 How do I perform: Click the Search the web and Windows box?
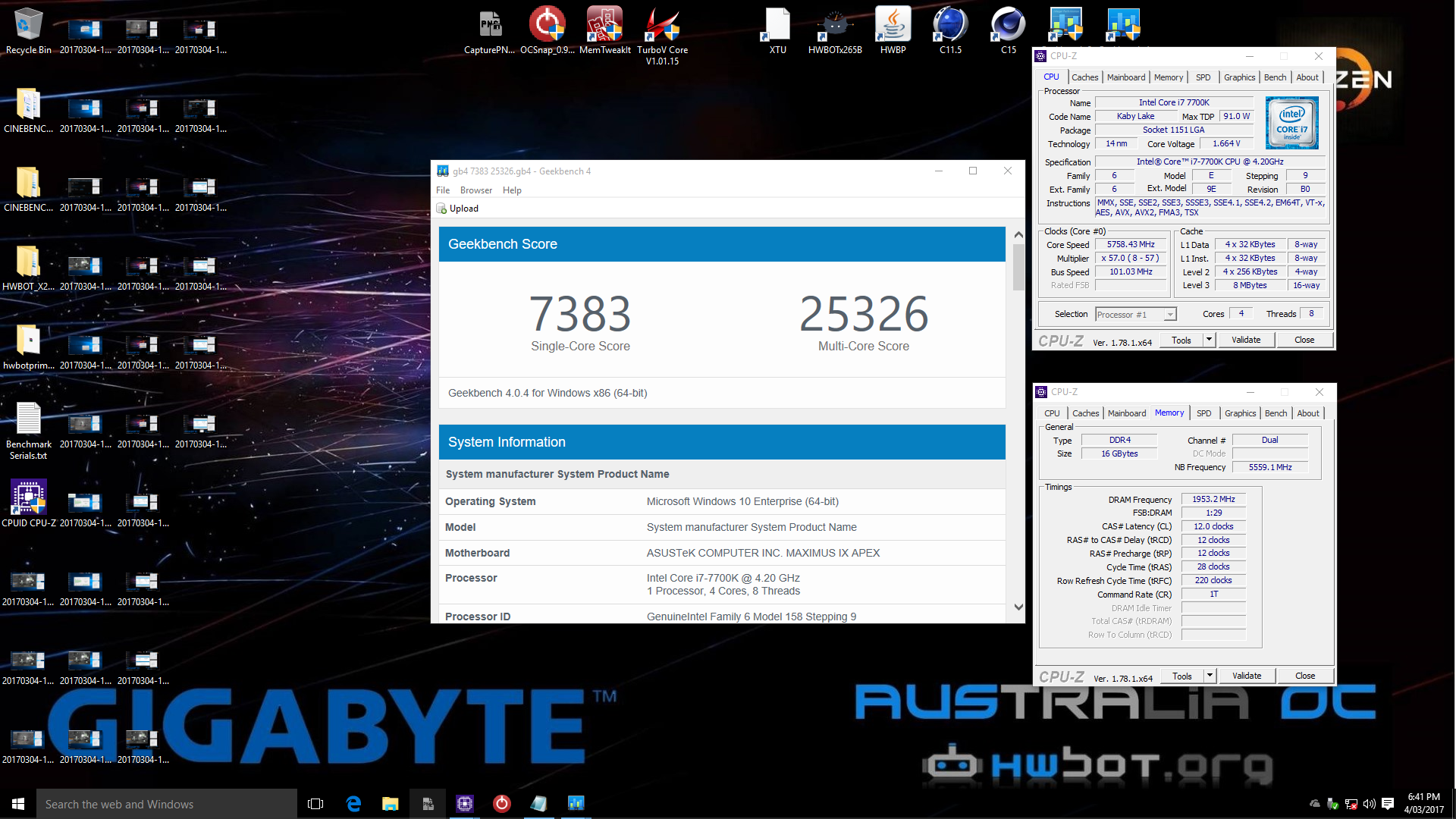pyautogui.click(x=167, y=804)
